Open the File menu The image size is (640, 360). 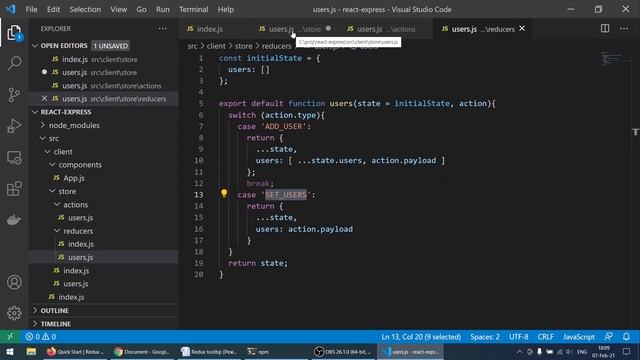point(31,9)
